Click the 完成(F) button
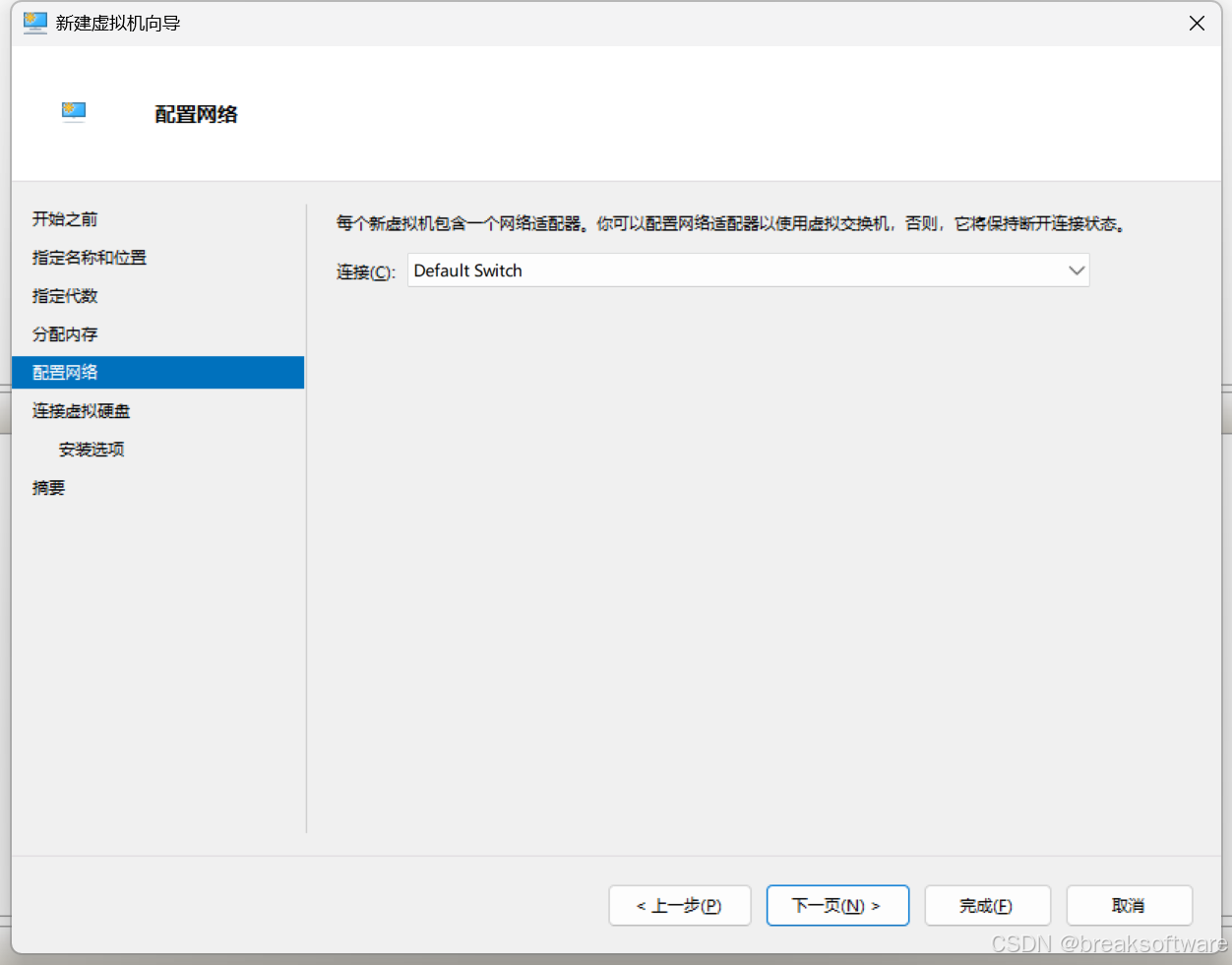 tap(986, 905)
